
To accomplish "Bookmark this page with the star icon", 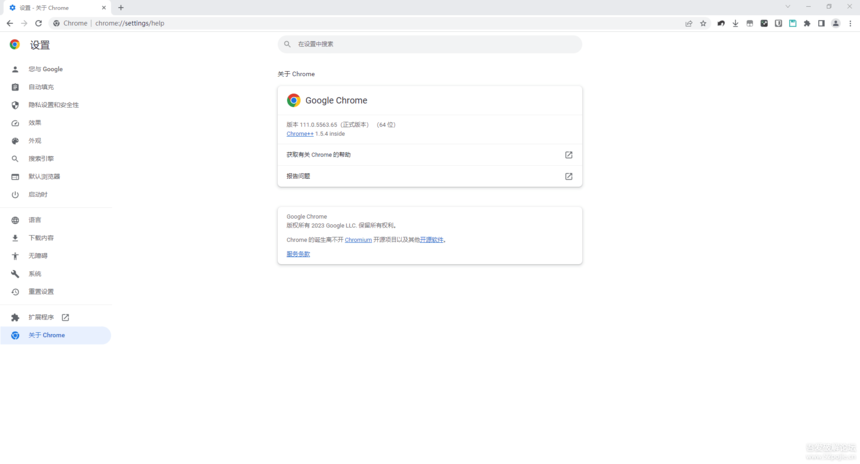I will [703, 24].
